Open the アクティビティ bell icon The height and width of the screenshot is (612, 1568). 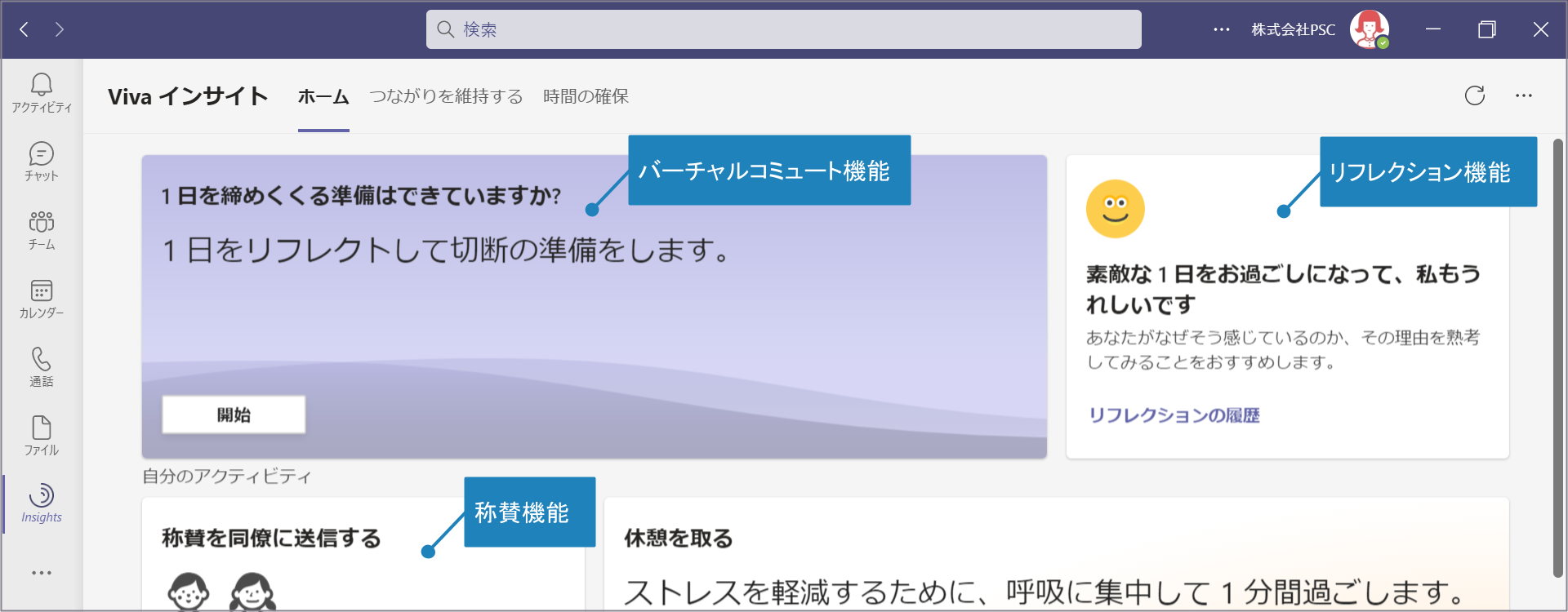tap(42, 92)
